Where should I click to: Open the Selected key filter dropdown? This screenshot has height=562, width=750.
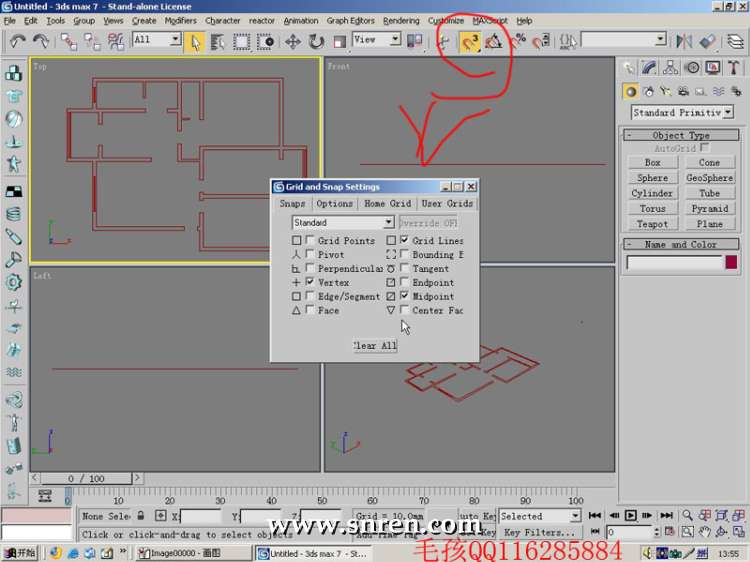540,516
